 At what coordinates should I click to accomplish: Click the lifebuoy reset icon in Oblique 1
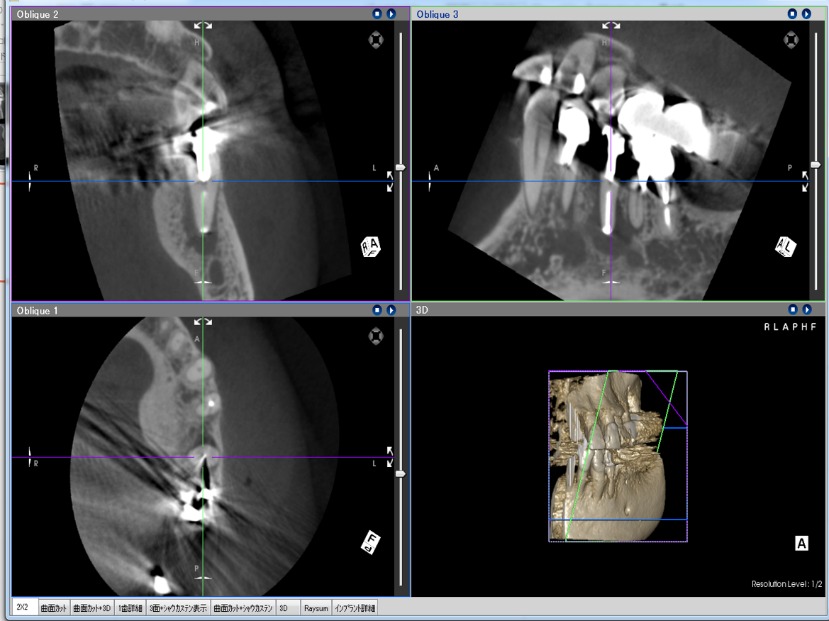pyautogui.click(x=376, y=335)
